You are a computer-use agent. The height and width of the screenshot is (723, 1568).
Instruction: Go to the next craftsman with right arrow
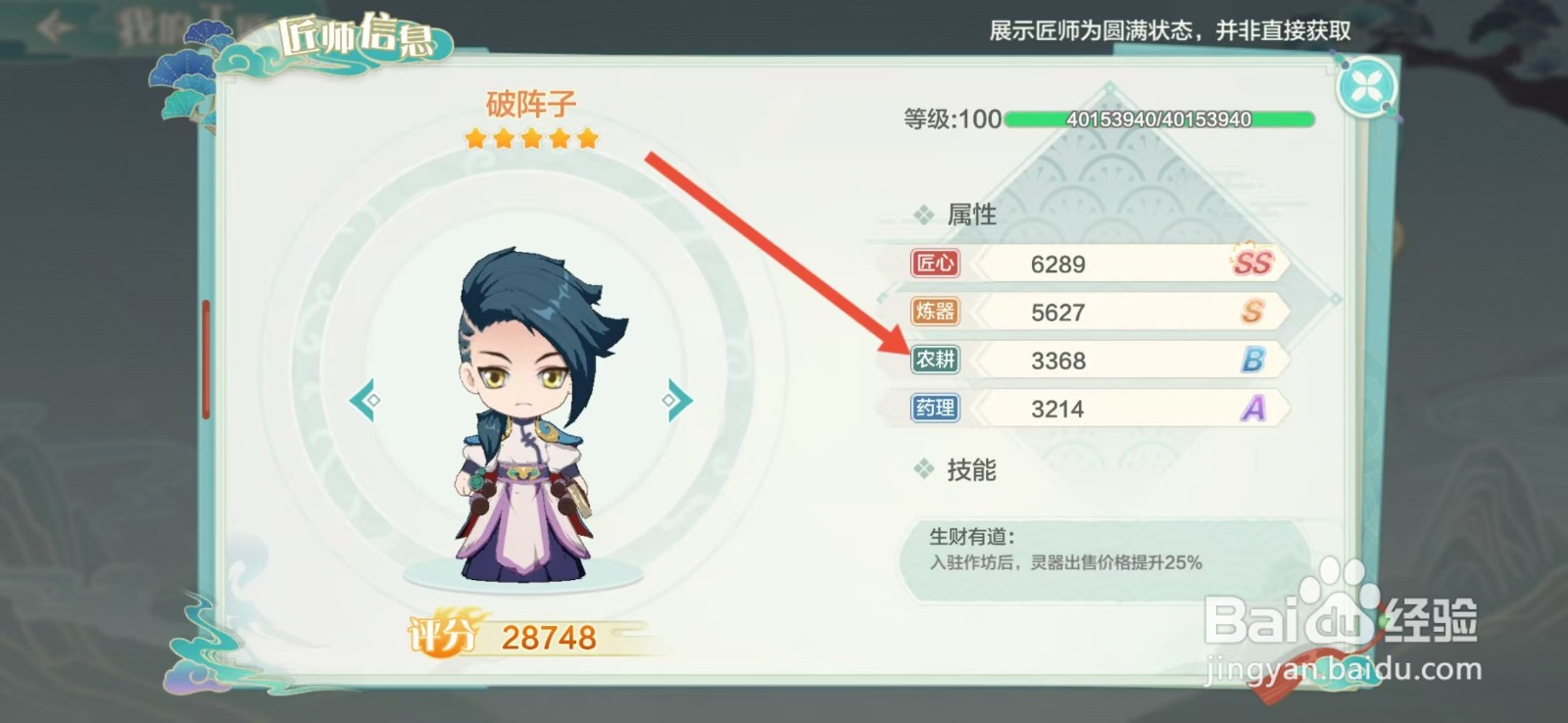[x=677, y=400]
